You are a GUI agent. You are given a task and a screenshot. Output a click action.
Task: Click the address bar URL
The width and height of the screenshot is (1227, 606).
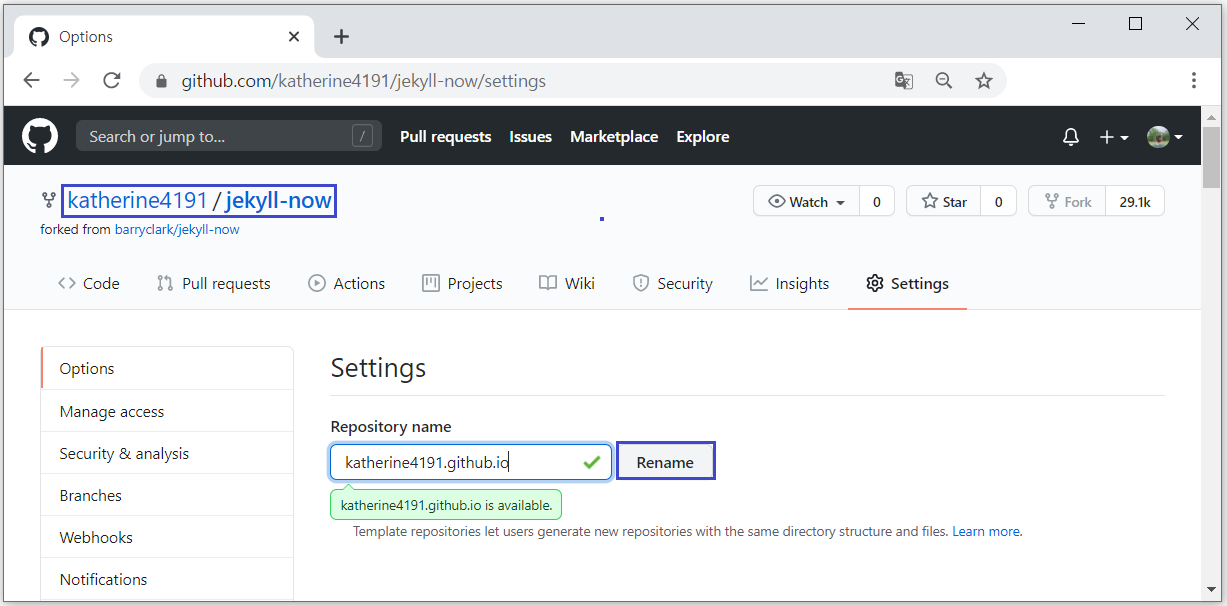363,81
